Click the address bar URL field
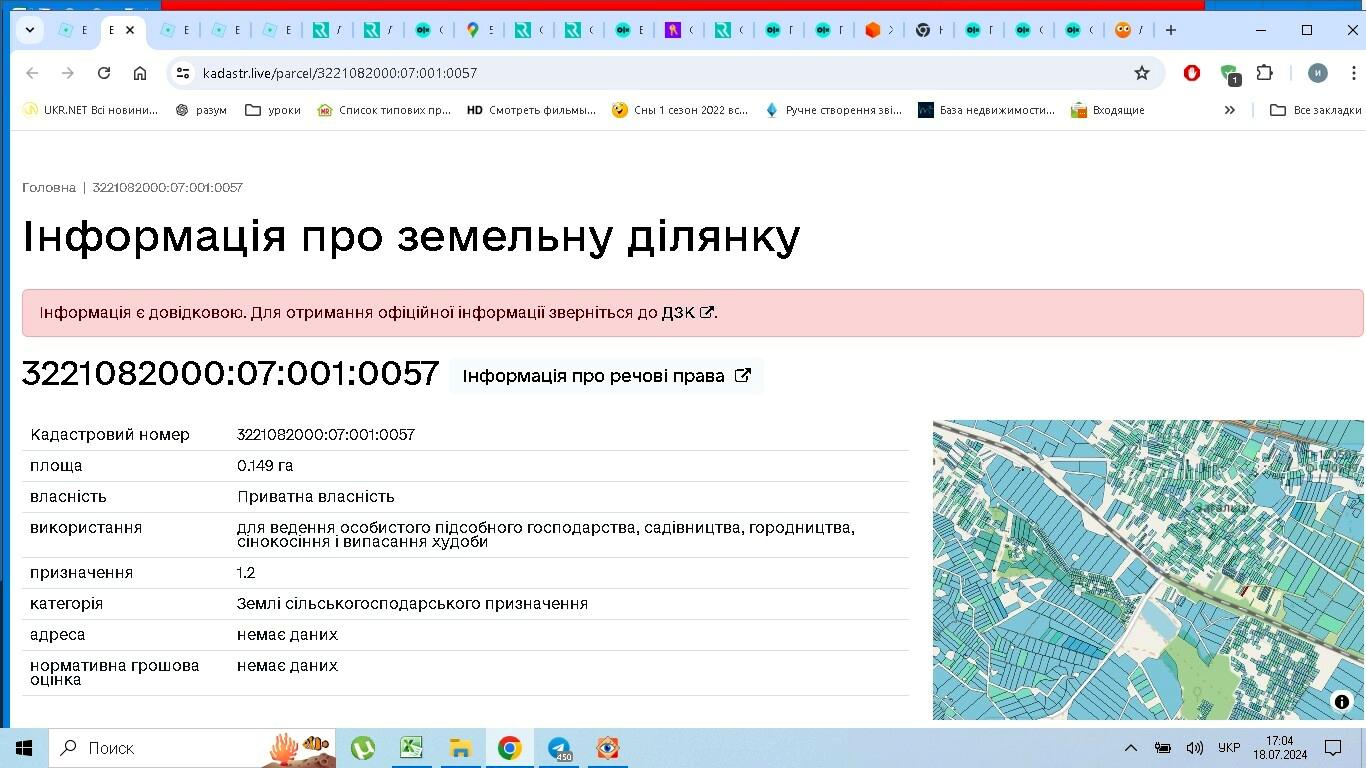Screen dimensions: 1366x768 [x=600, y=73]
